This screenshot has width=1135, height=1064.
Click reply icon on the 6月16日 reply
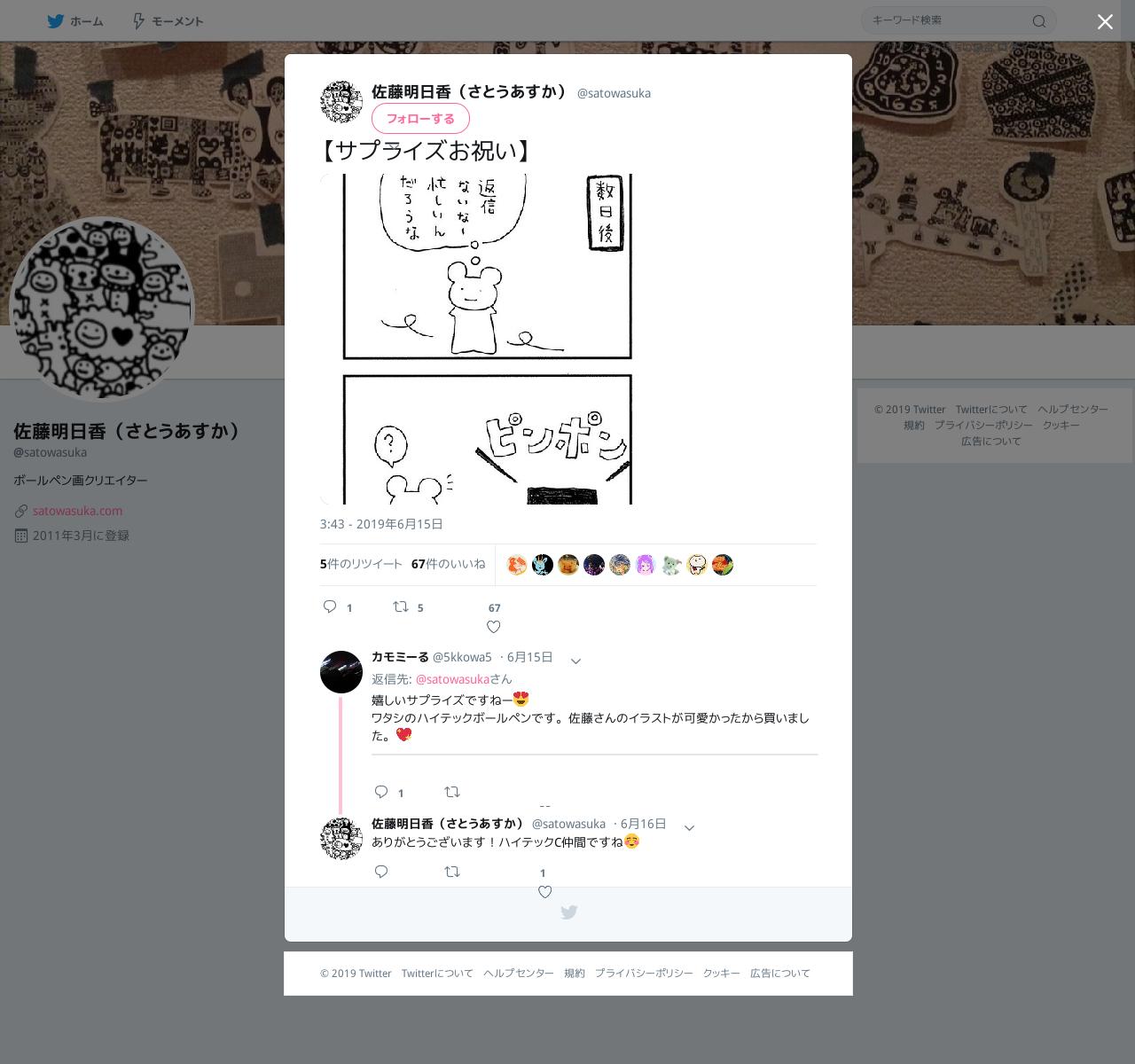[x=381, y=872]
